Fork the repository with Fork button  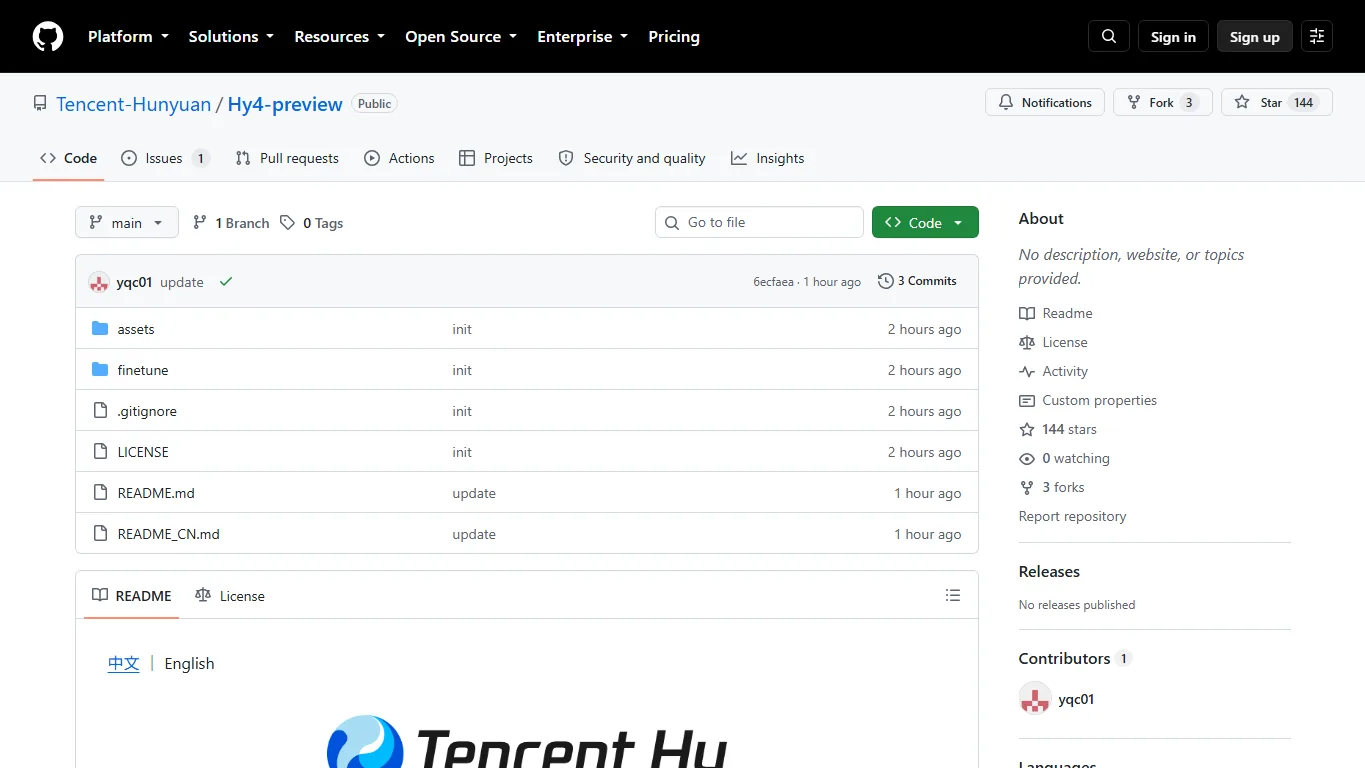coord(1163,102)
